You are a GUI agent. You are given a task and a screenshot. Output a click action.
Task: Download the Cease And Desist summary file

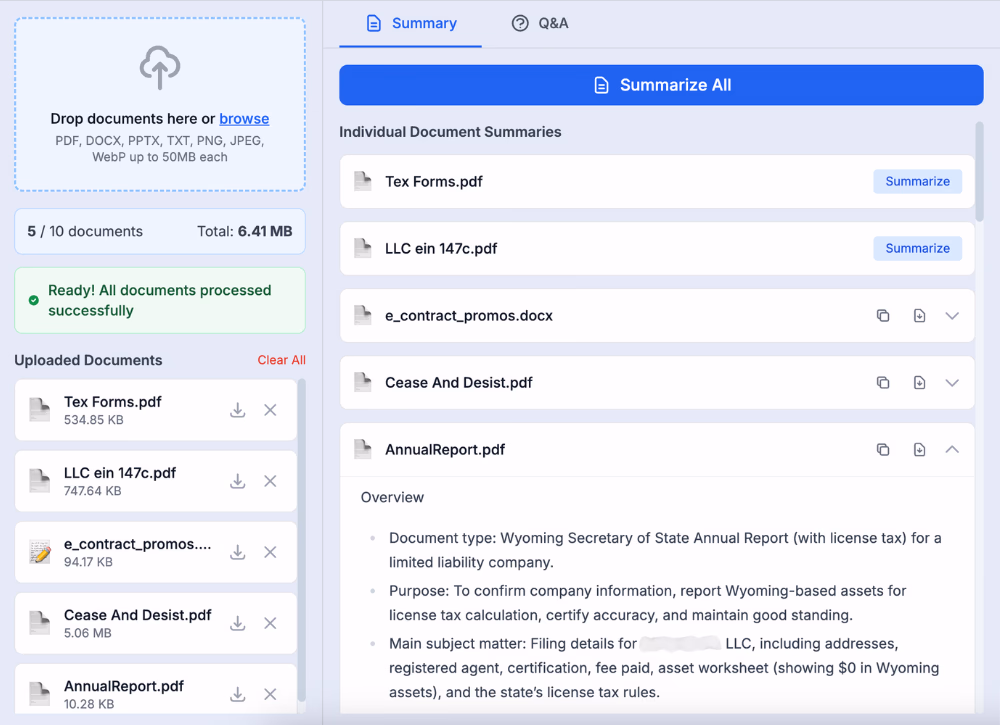[919, 382]
